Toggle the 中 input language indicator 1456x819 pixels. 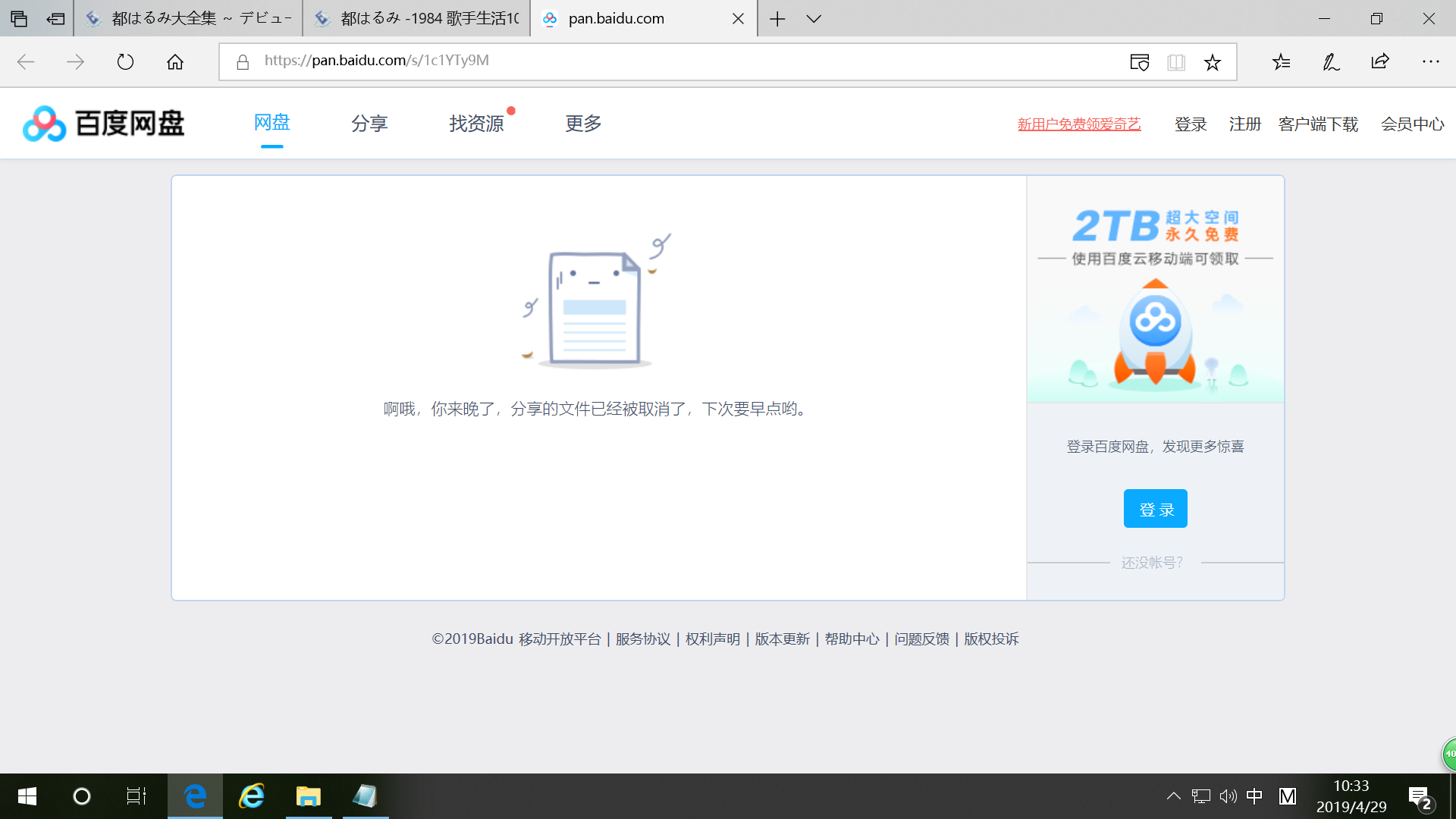pyautogui.click(x=1255, y=796)
